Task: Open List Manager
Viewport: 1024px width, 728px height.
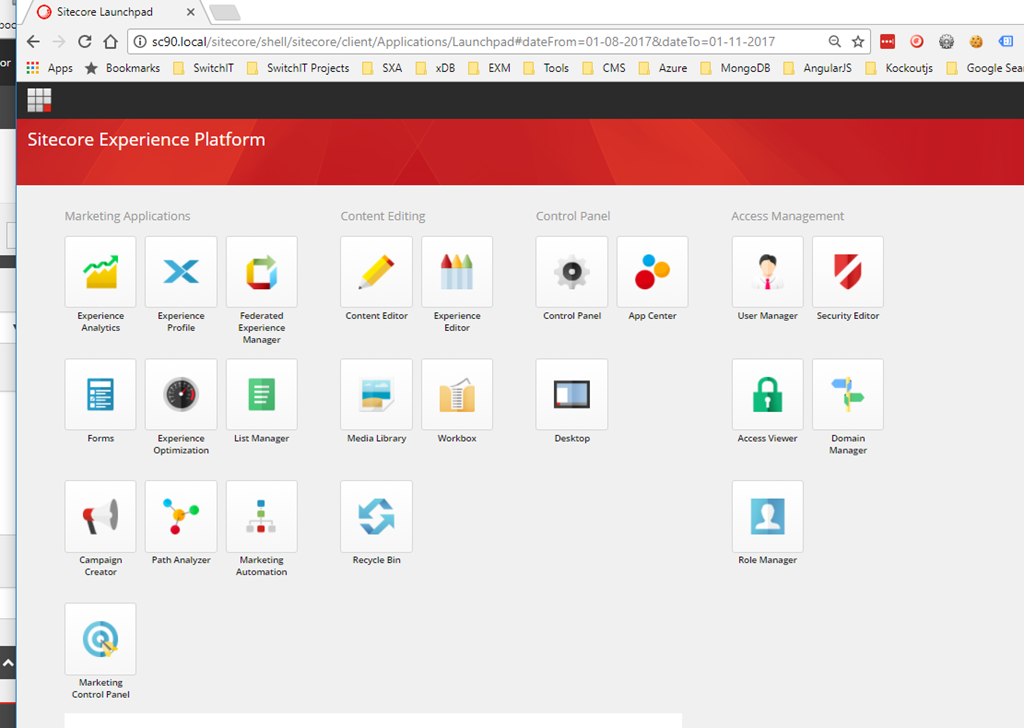Action: point(261,394)
